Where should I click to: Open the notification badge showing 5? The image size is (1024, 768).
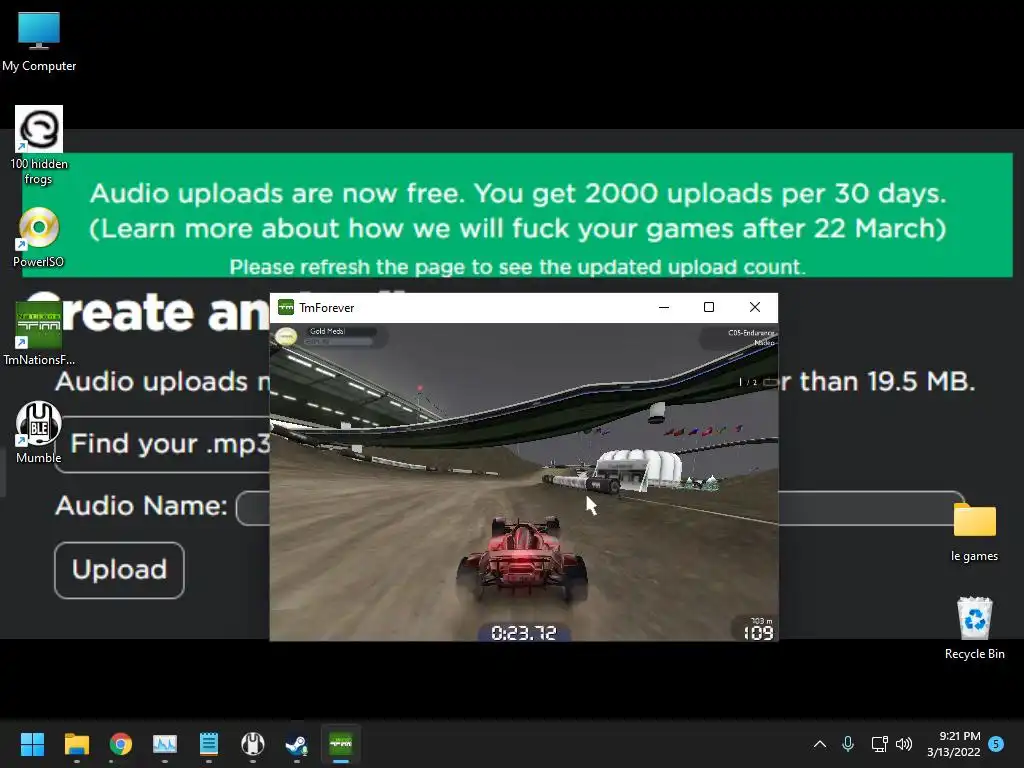coord(996,744)
